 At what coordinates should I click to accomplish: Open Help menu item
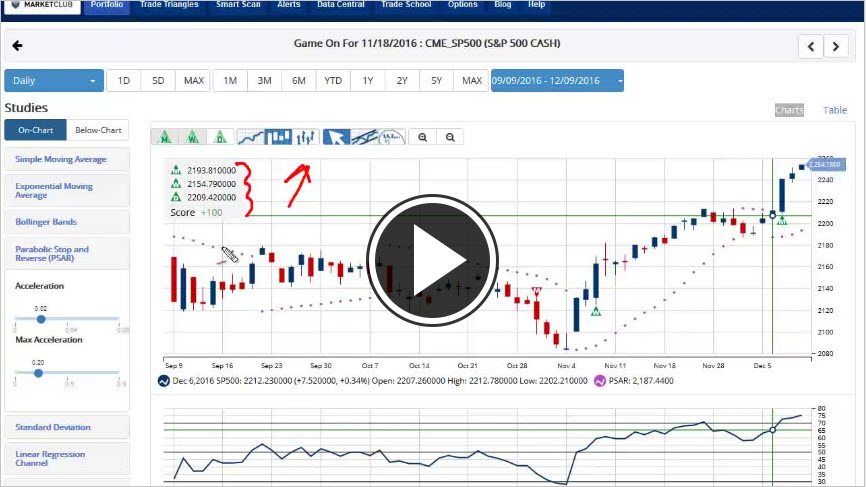536,5
